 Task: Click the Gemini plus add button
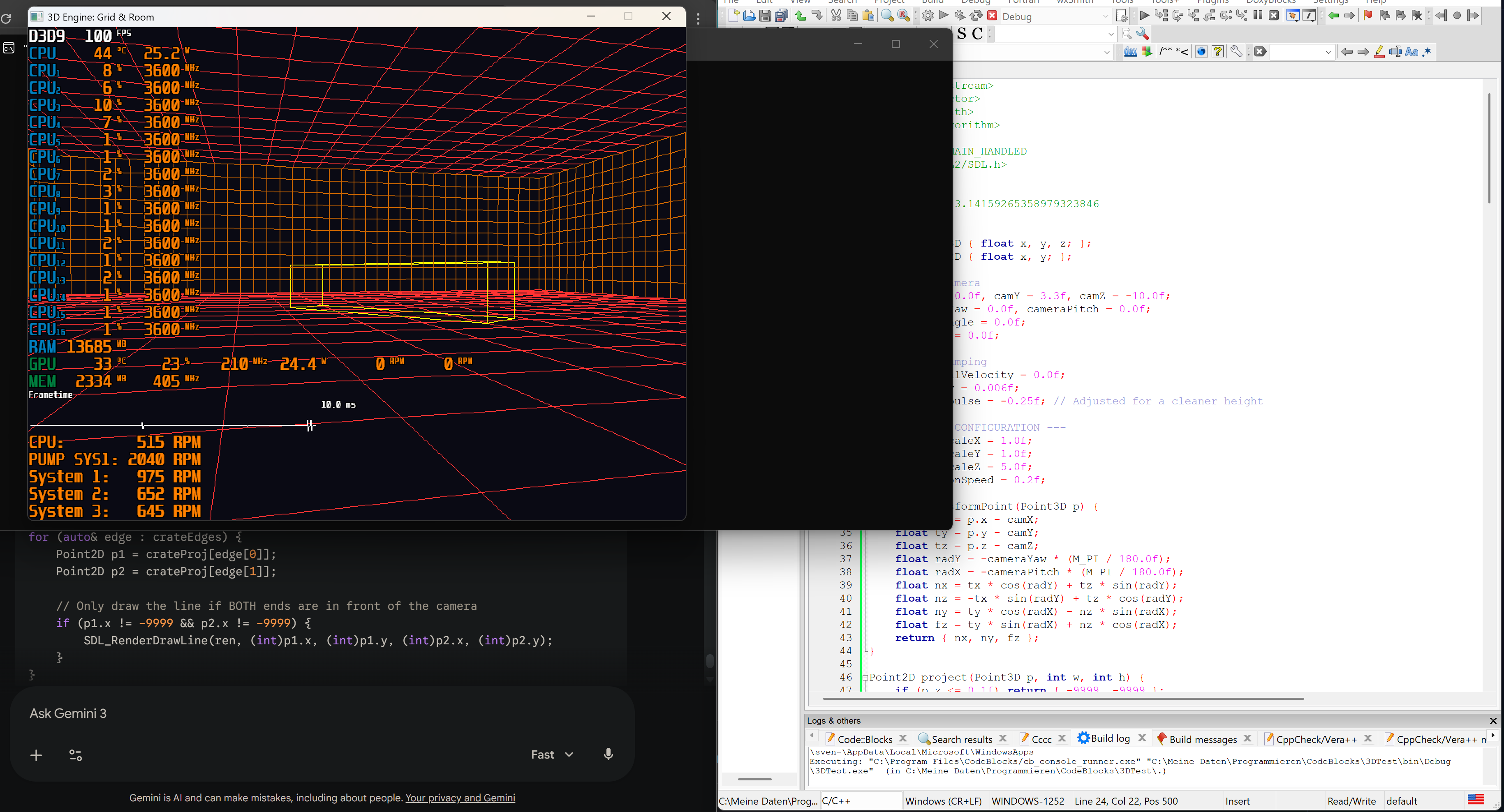point(36,755)
